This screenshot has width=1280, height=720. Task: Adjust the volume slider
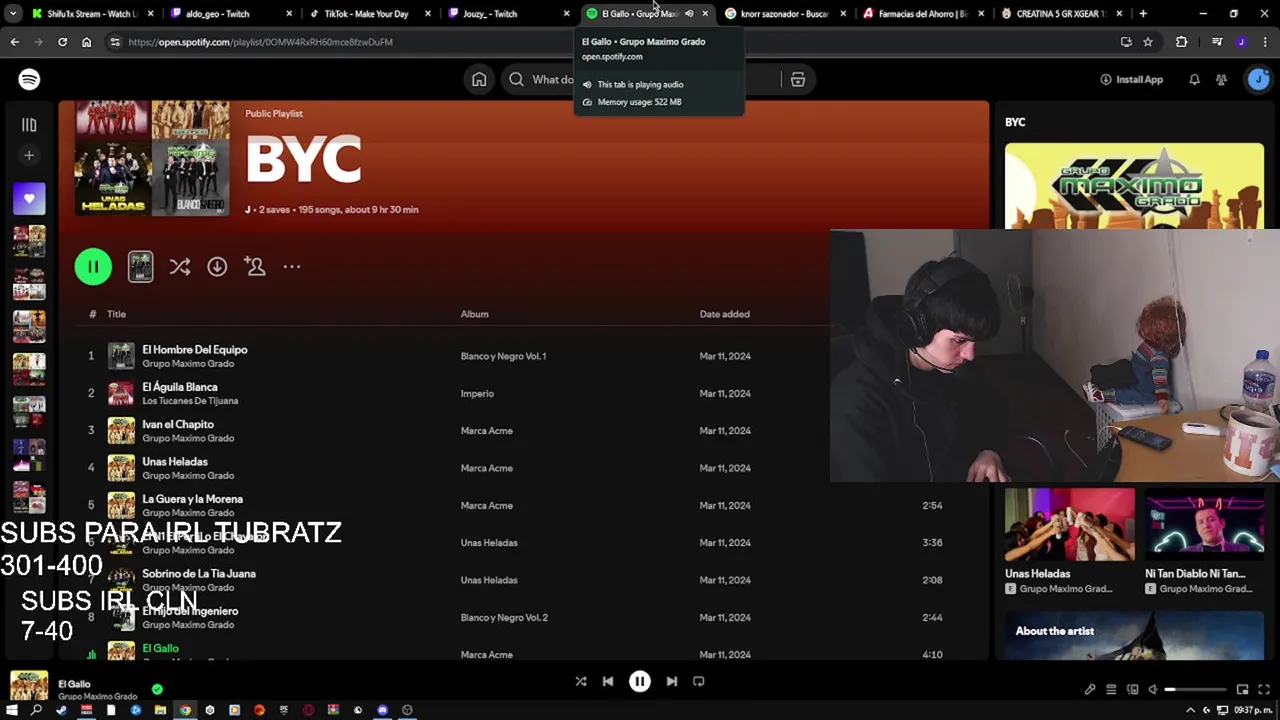pyautogui.click(x=1196, y=689)
